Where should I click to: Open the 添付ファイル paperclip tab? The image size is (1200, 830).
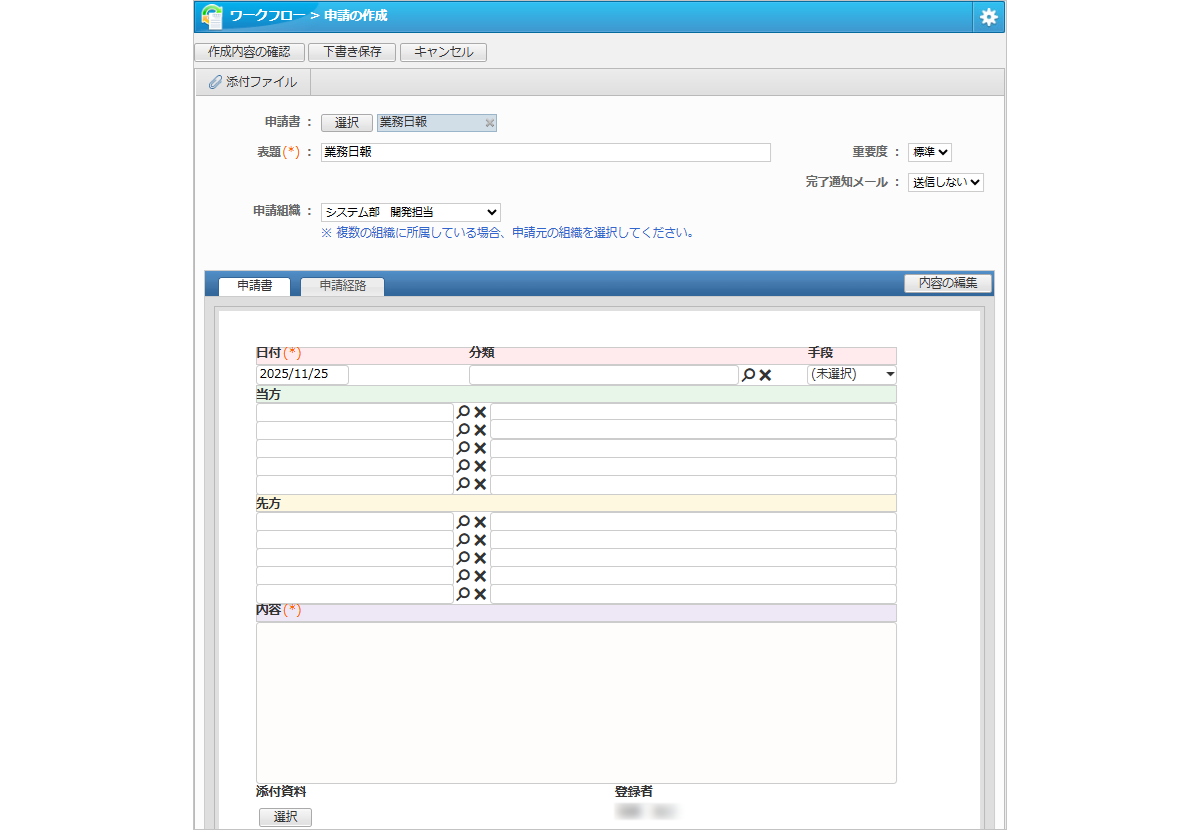(x=253, y=82)
